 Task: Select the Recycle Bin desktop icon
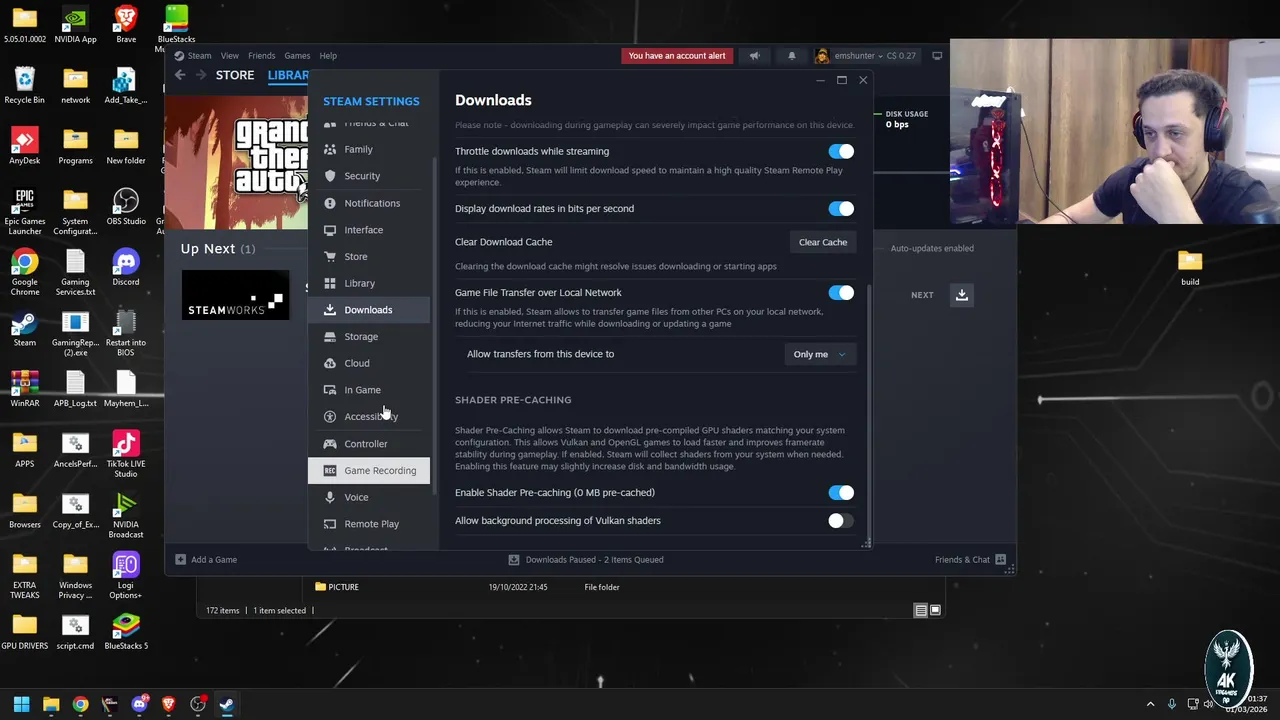click(25, 86)
